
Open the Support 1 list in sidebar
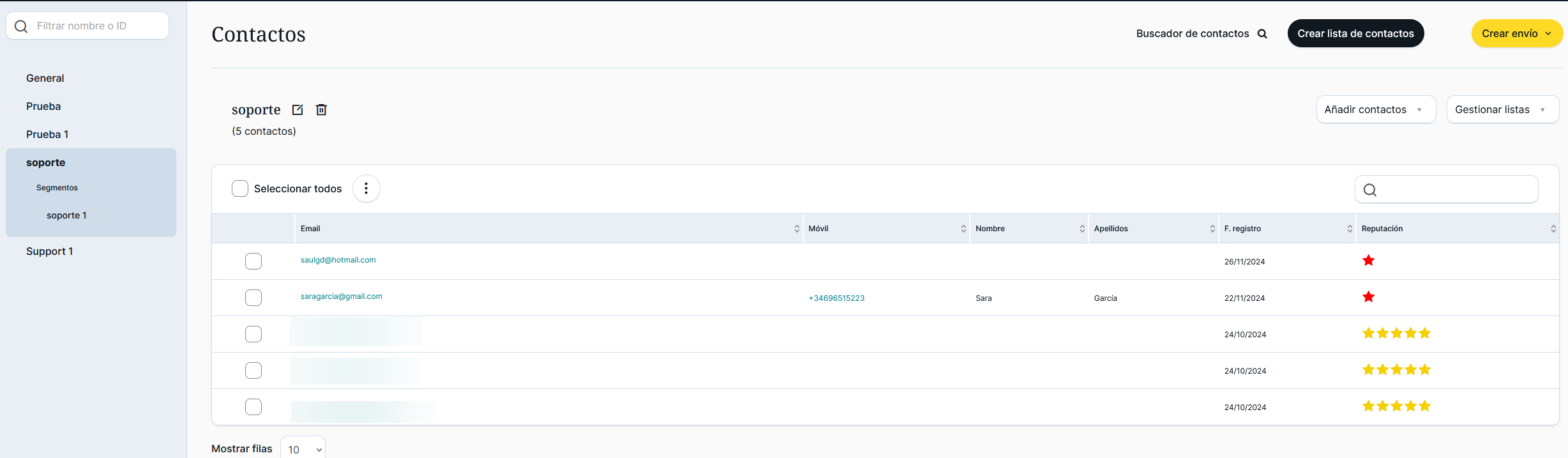[50, 252]
